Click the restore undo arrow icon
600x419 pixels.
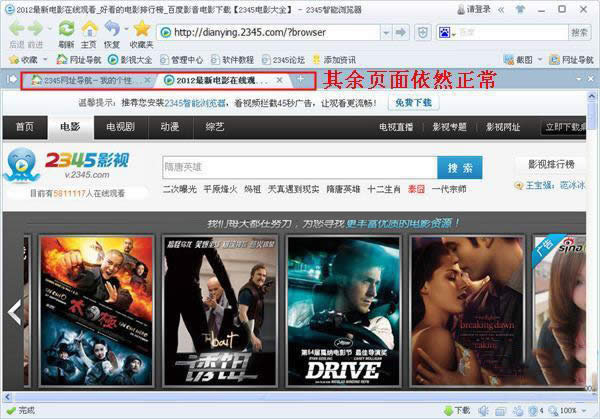pos(112,28)
